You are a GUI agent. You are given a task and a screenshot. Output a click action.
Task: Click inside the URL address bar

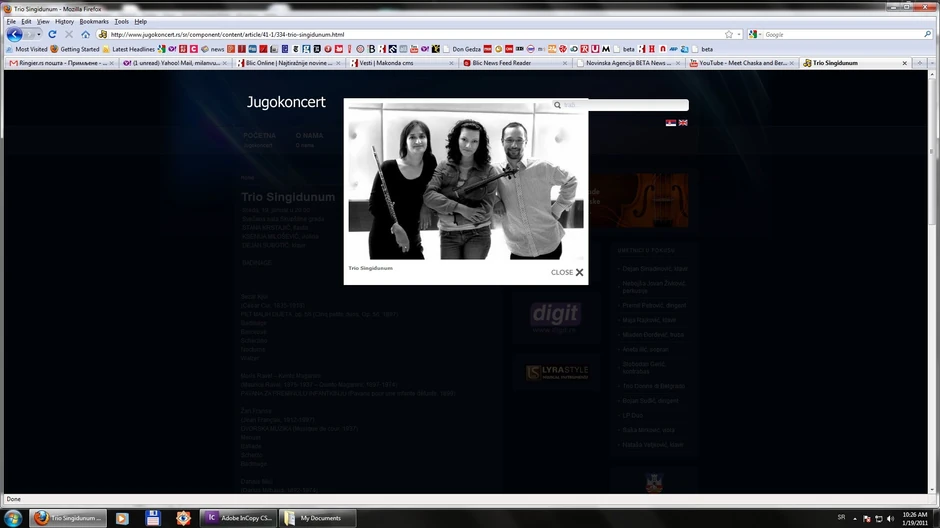click(400, 34)
